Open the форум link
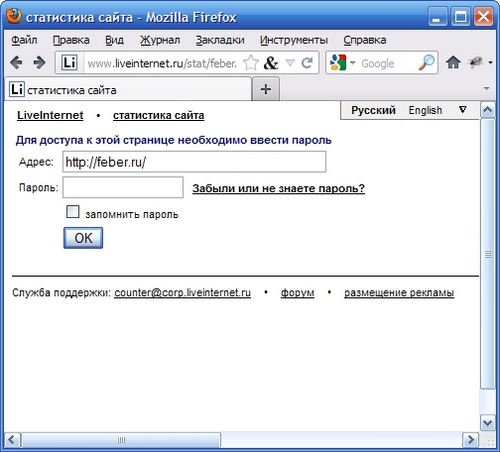Screen dimensions: 500x452 click(297, 293)
